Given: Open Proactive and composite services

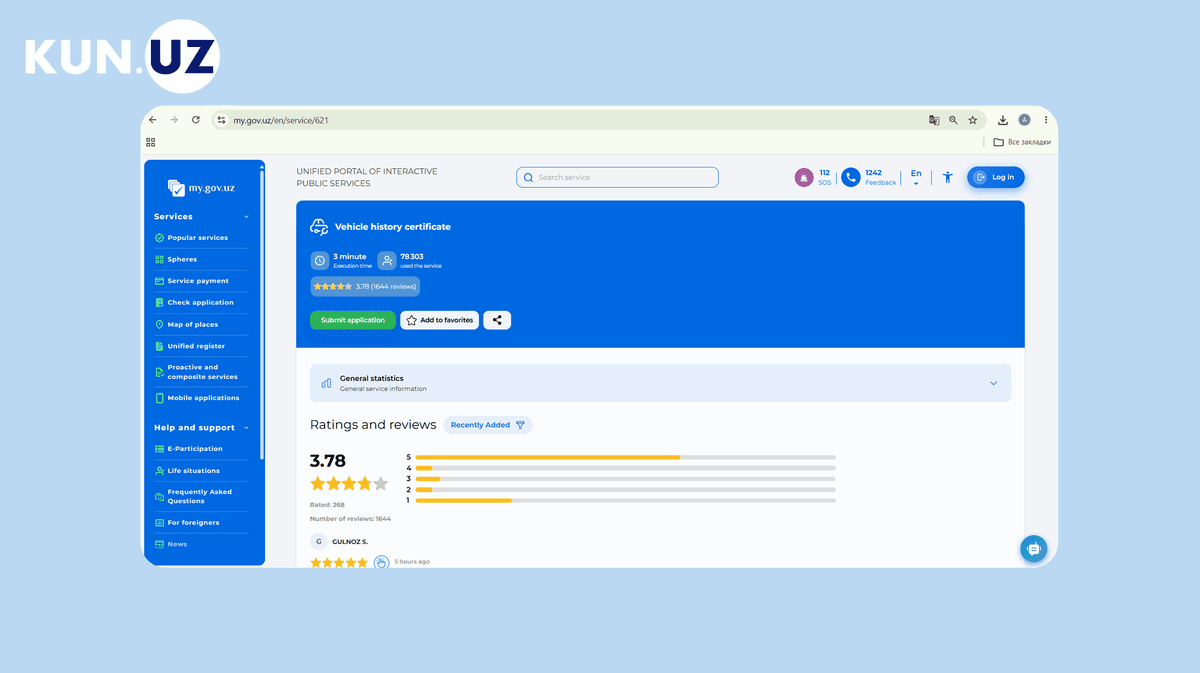Looking at the screenshot, I should click(x=201, y=372).
